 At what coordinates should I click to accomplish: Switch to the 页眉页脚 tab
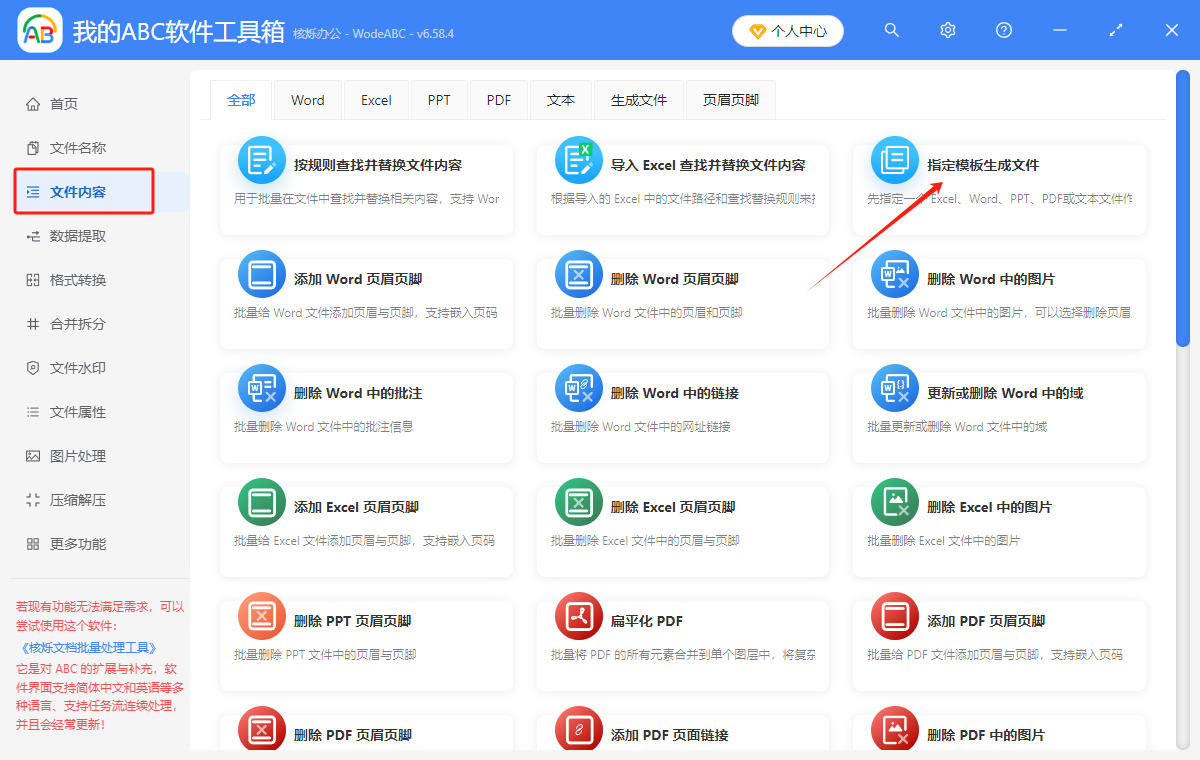730,99
